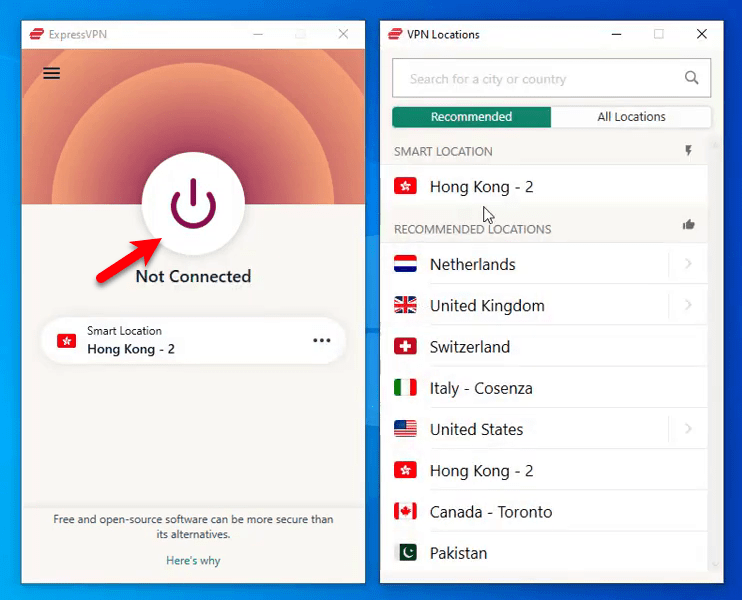Click the United States flag icon
This screenshot has height=600, width=742.
(x=405, y=429)
